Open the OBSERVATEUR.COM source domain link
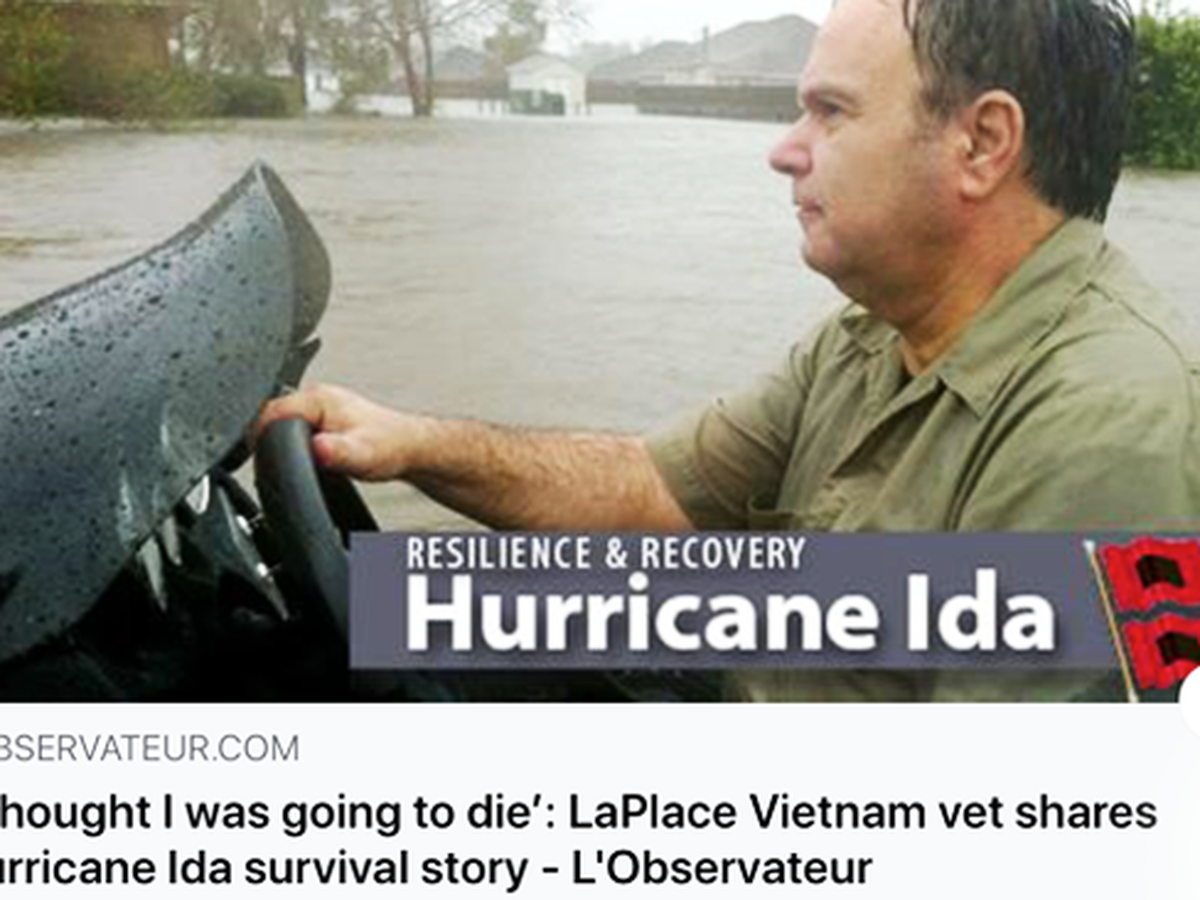Image resolution: width=1200 pixels, height=900 pixels. (x=148, y=748)
